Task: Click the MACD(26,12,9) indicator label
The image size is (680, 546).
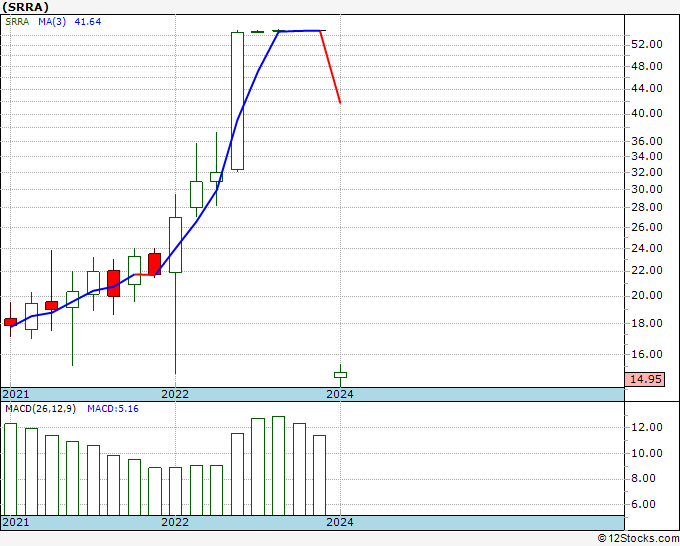Action: coord(40,409)
